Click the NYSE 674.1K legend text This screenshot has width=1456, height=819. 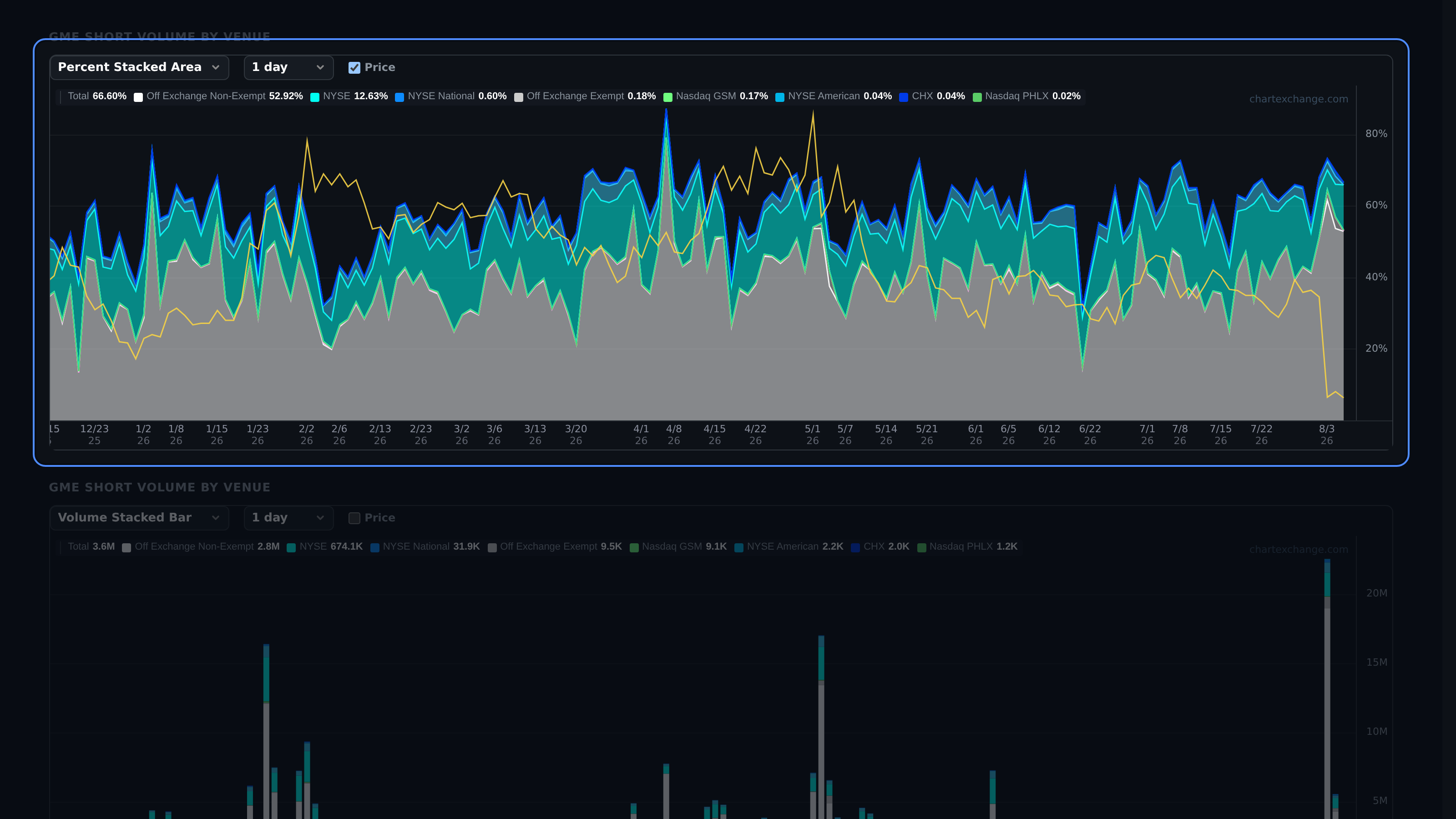331,546
